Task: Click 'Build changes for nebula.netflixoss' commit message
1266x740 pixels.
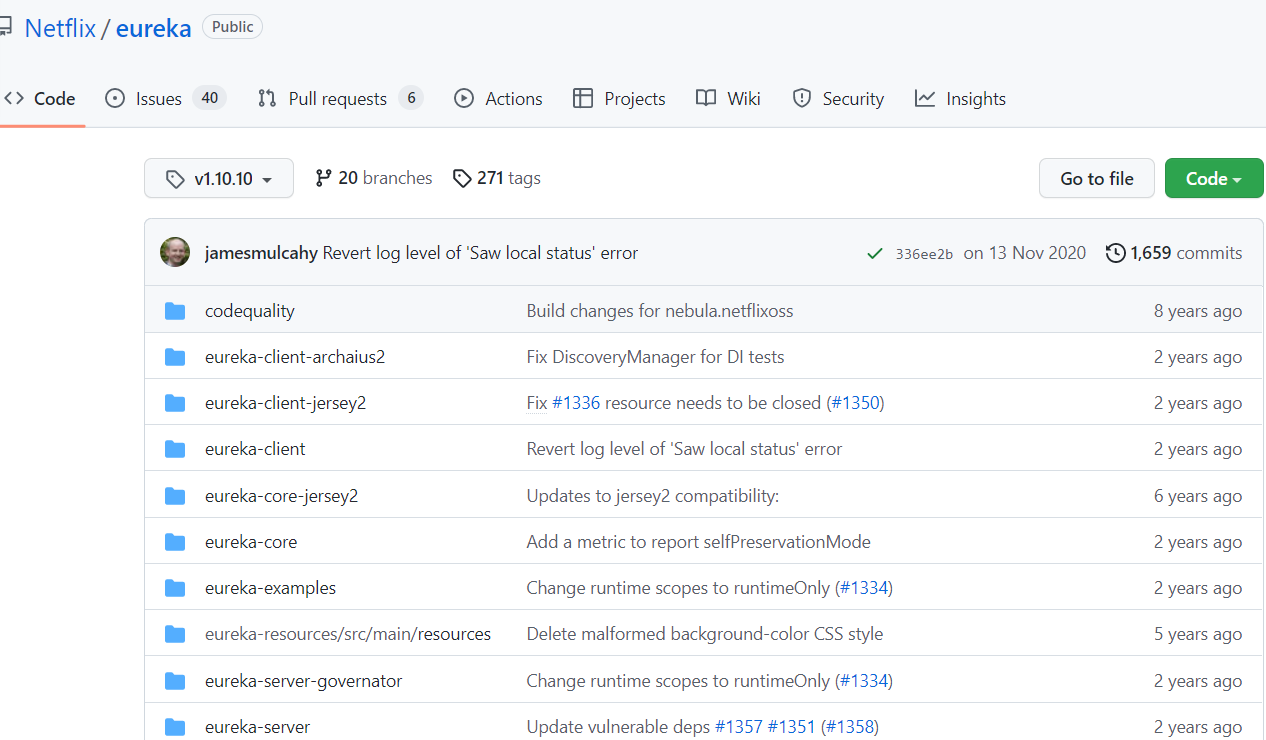Action: pos(660,311)
